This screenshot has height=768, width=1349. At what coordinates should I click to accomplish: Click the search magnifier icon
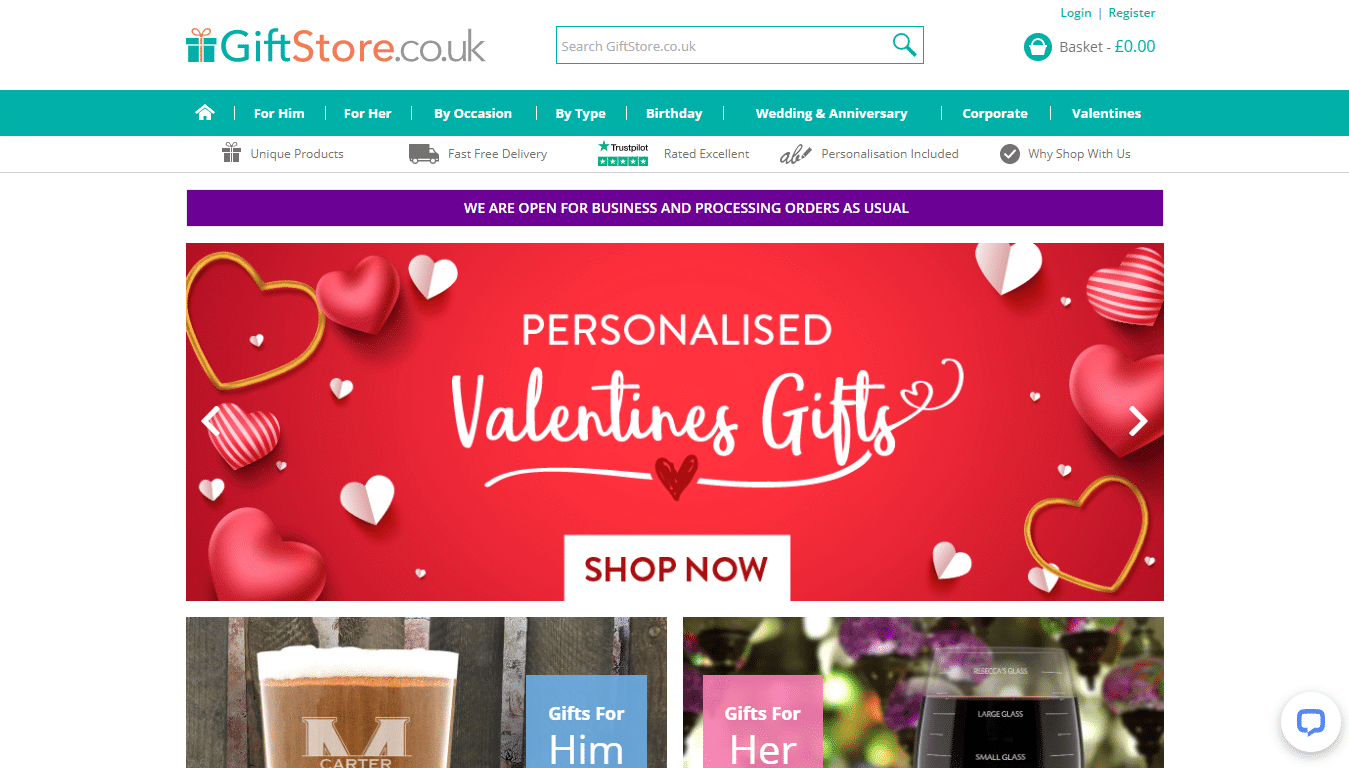click(x=904, y=45)
